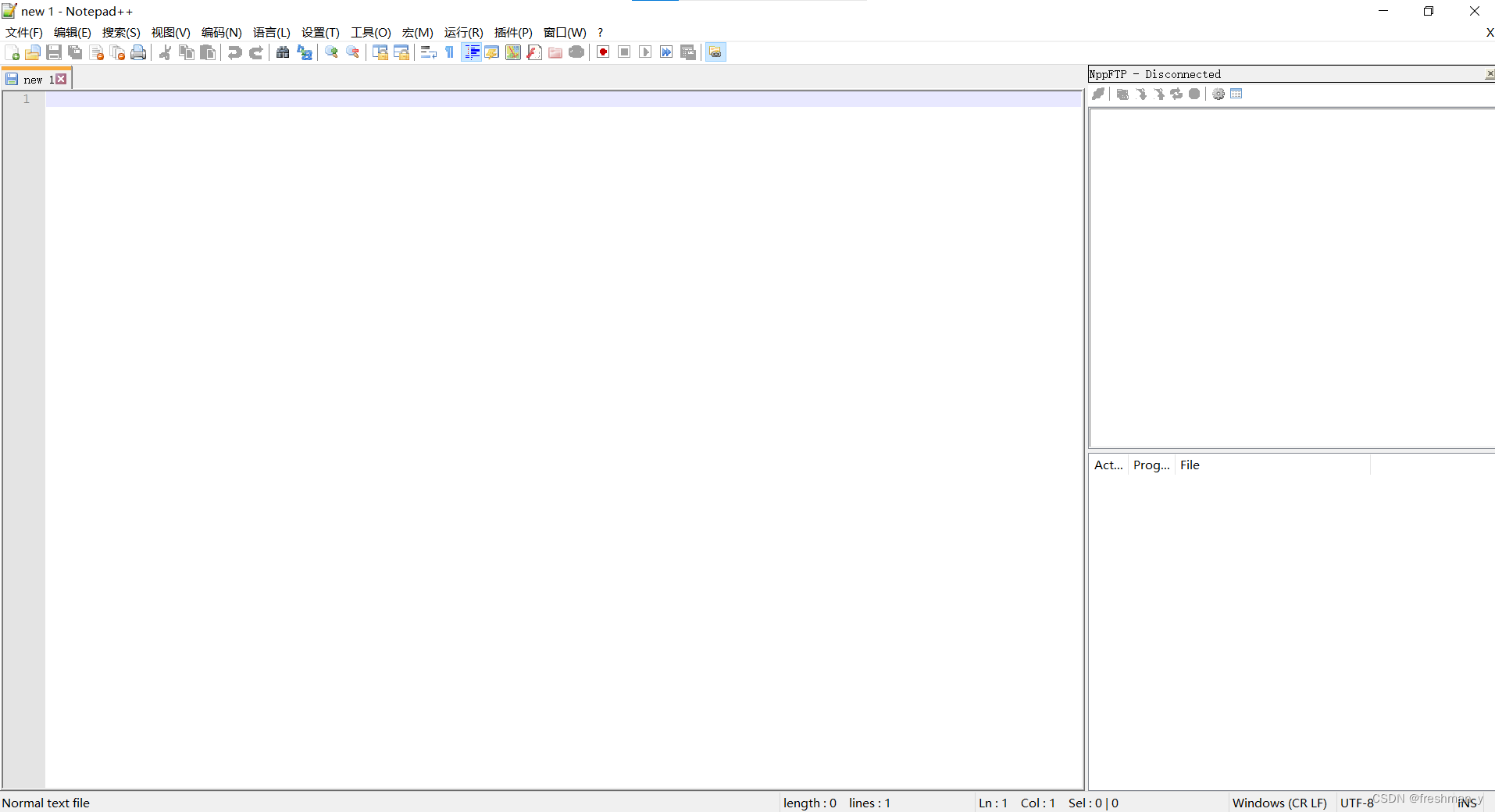Open the 语言(L) language menu

(271, 32)
